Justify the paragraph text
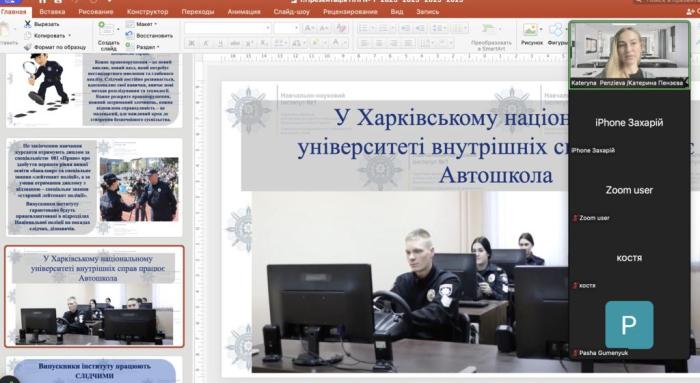 coord(408,43)
